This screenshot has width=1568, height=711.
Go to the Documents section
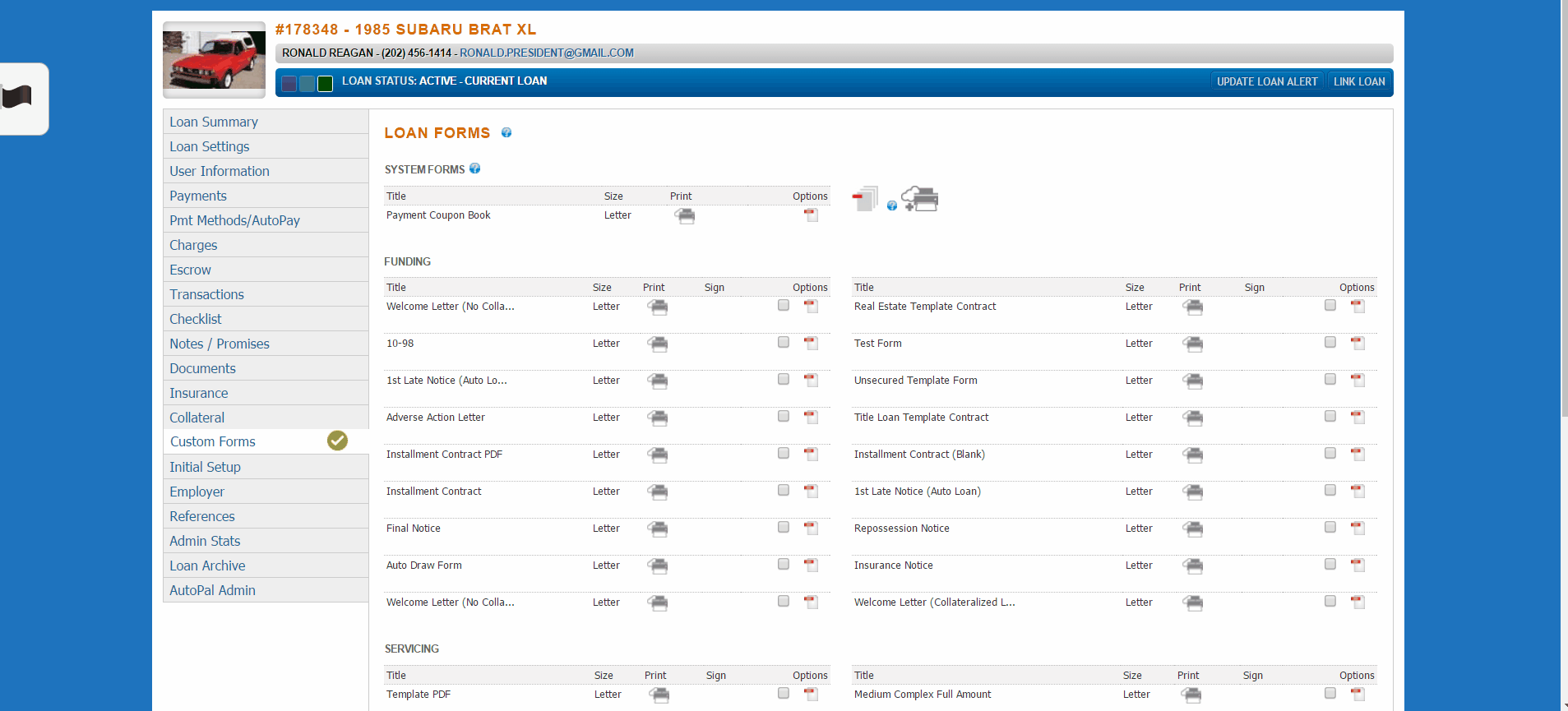click(266, 368)
